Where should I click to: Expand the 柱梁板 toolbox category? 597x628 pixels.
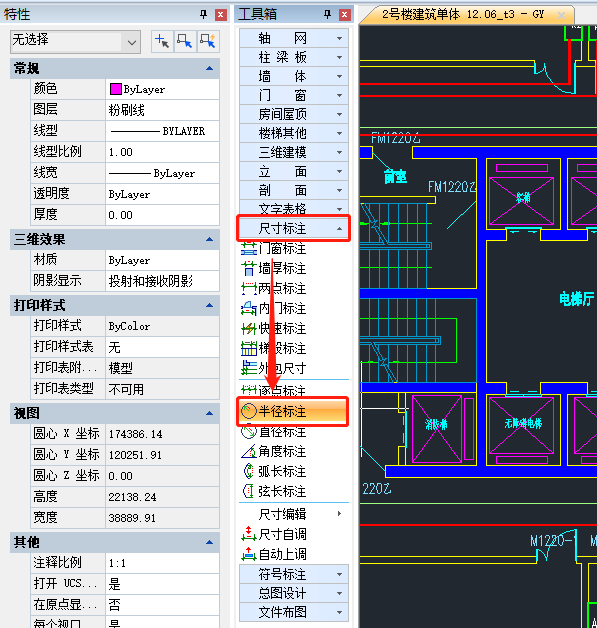tap(294, 57)
